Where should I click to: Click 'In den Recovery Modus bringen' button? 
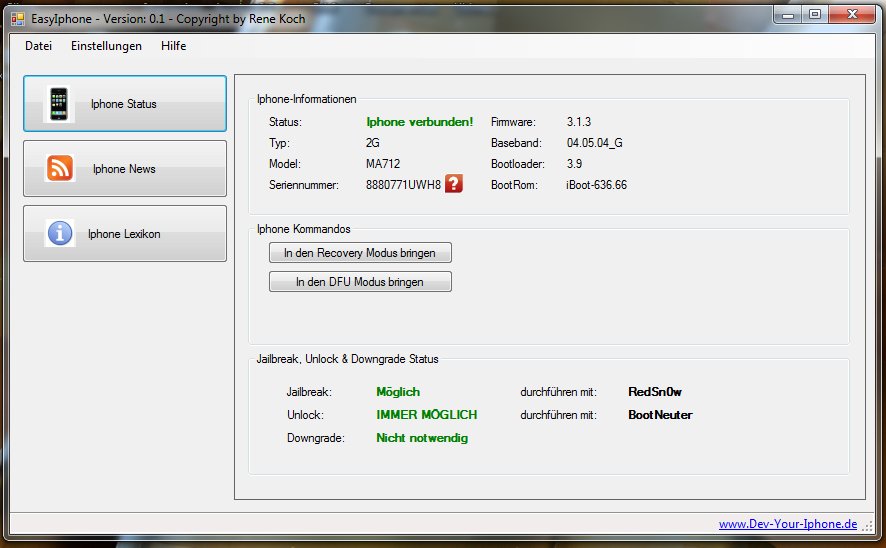[x=360, y=253]
